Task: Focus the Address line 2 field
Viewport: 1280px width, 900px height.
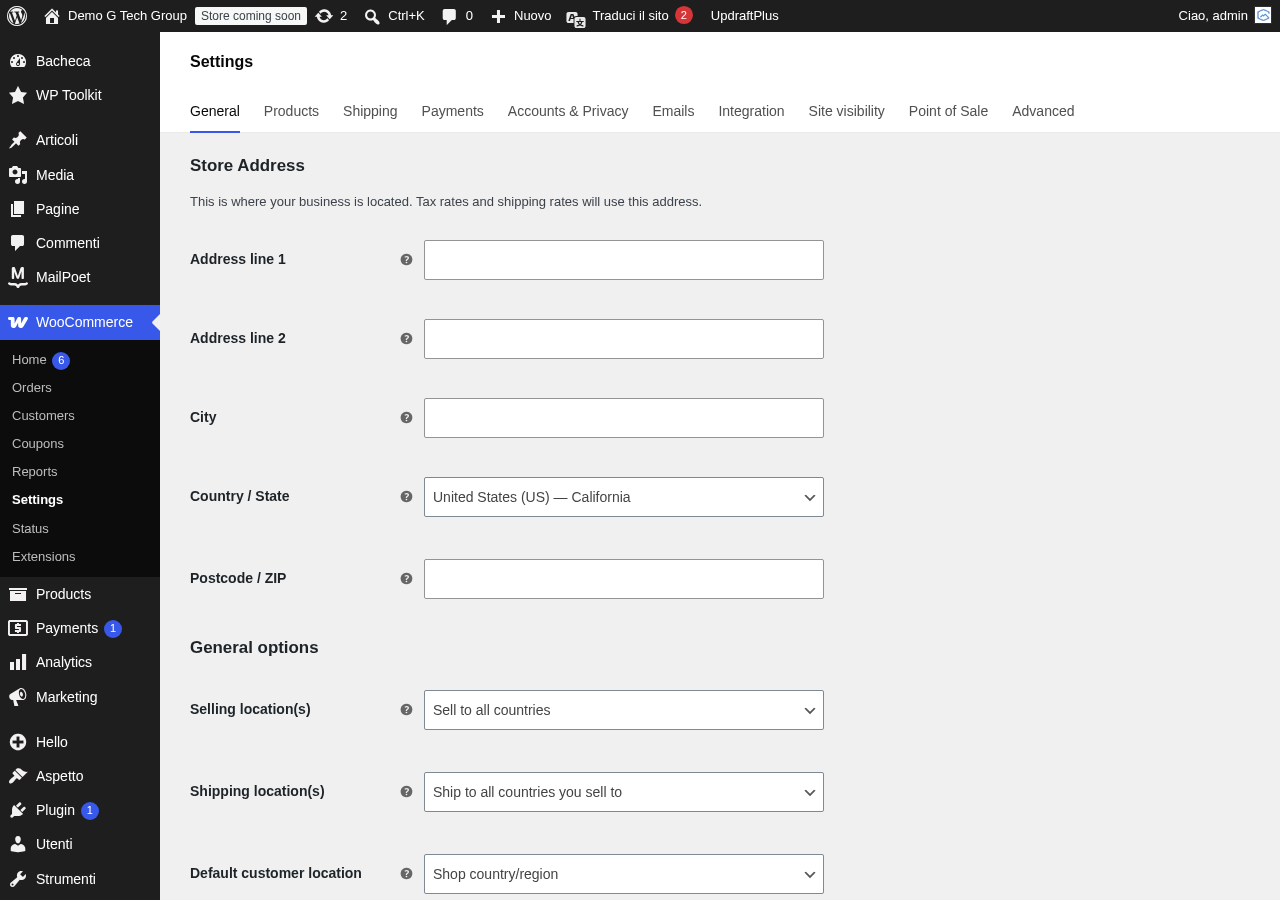Action: point(624,339)
